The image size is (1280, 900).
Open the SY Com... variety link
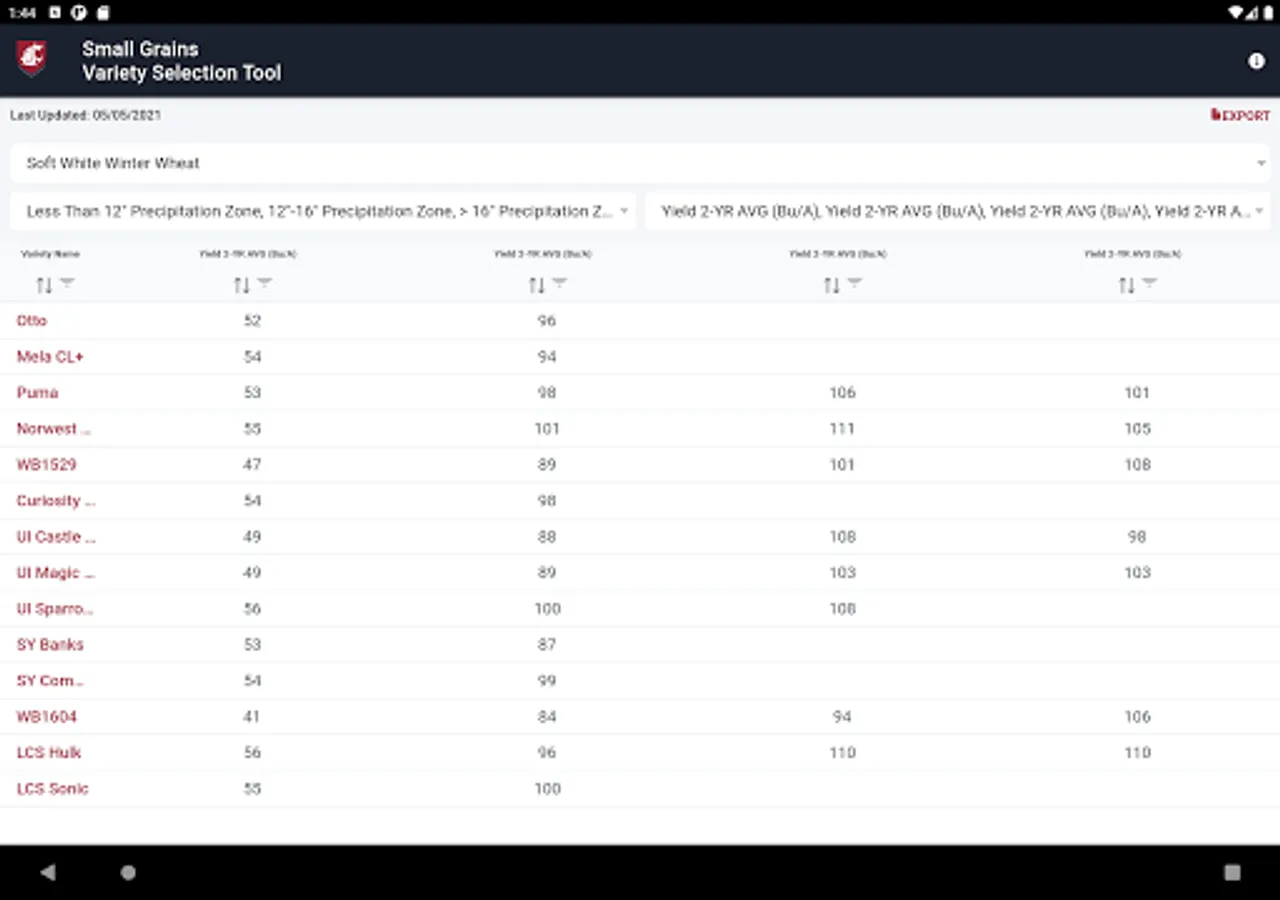pyautogui.click(x=50, y=681)
